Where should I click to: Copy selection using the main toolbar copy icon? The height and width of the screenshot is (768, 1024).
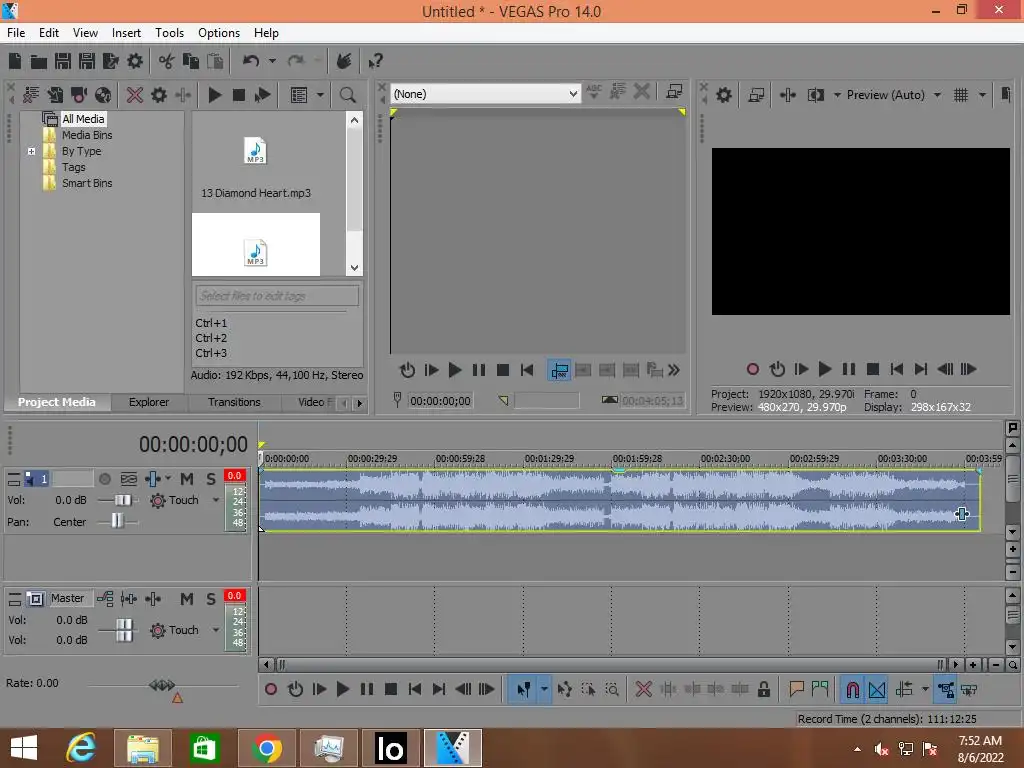click(x=191, y=61)
